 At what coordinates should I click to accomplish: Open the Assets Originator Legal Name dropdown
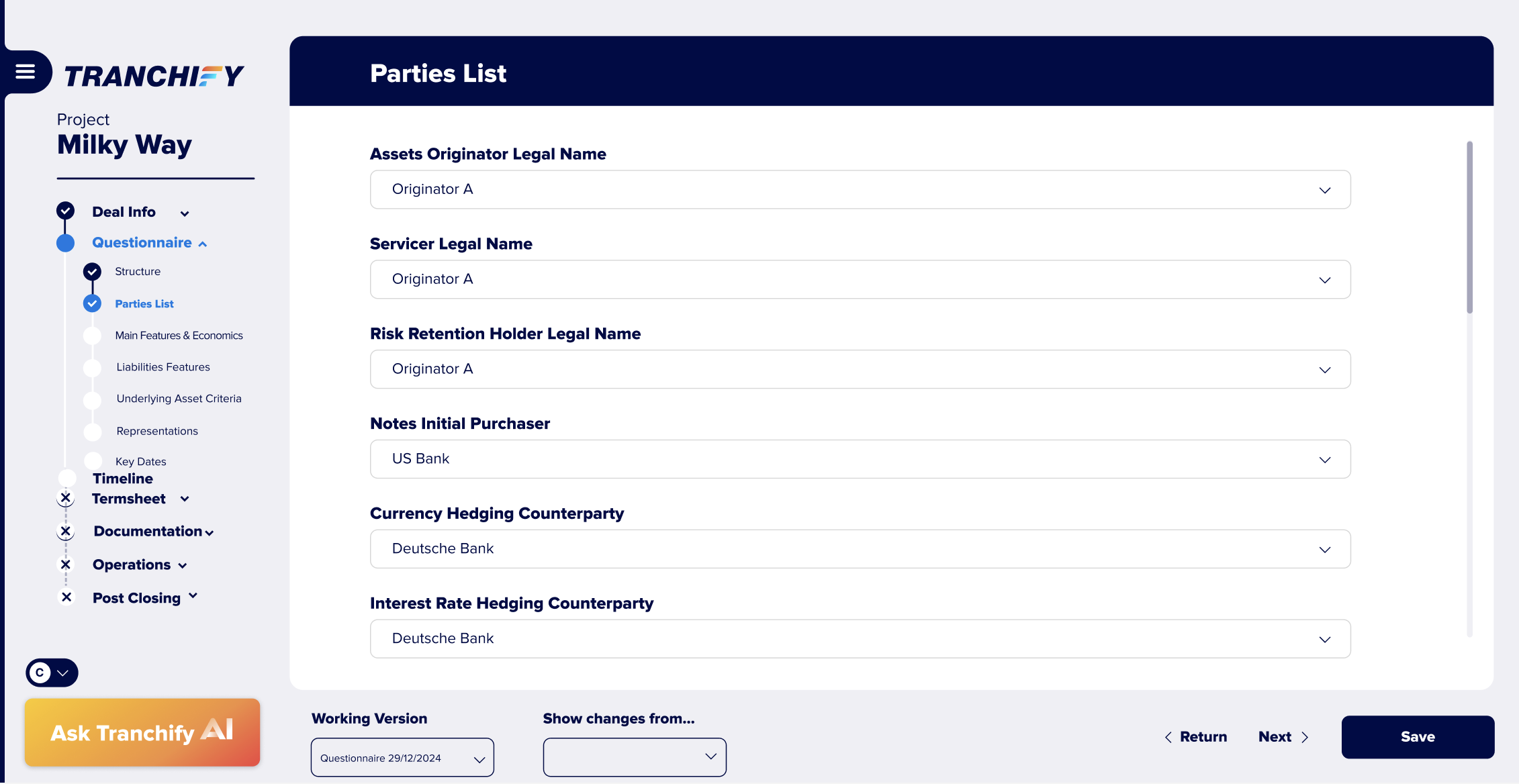pos(860,189)
